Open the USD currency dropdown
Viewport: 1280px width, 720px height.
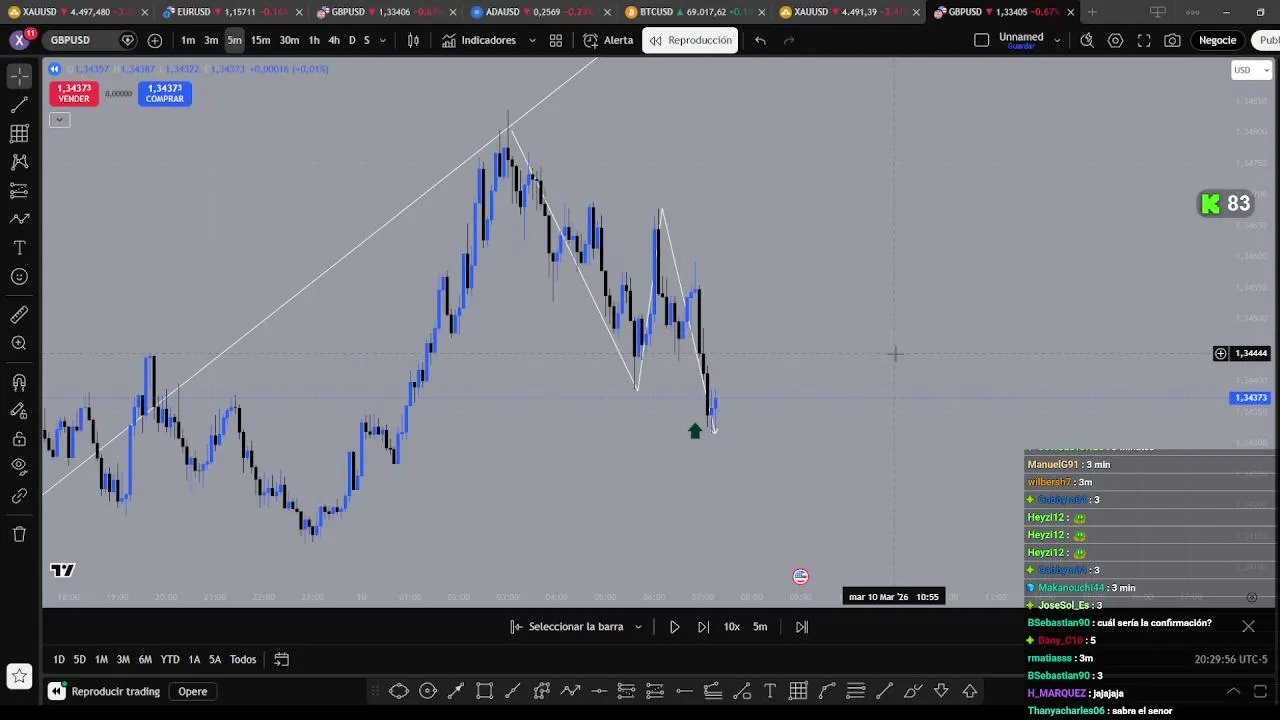tap(1251, 70)
